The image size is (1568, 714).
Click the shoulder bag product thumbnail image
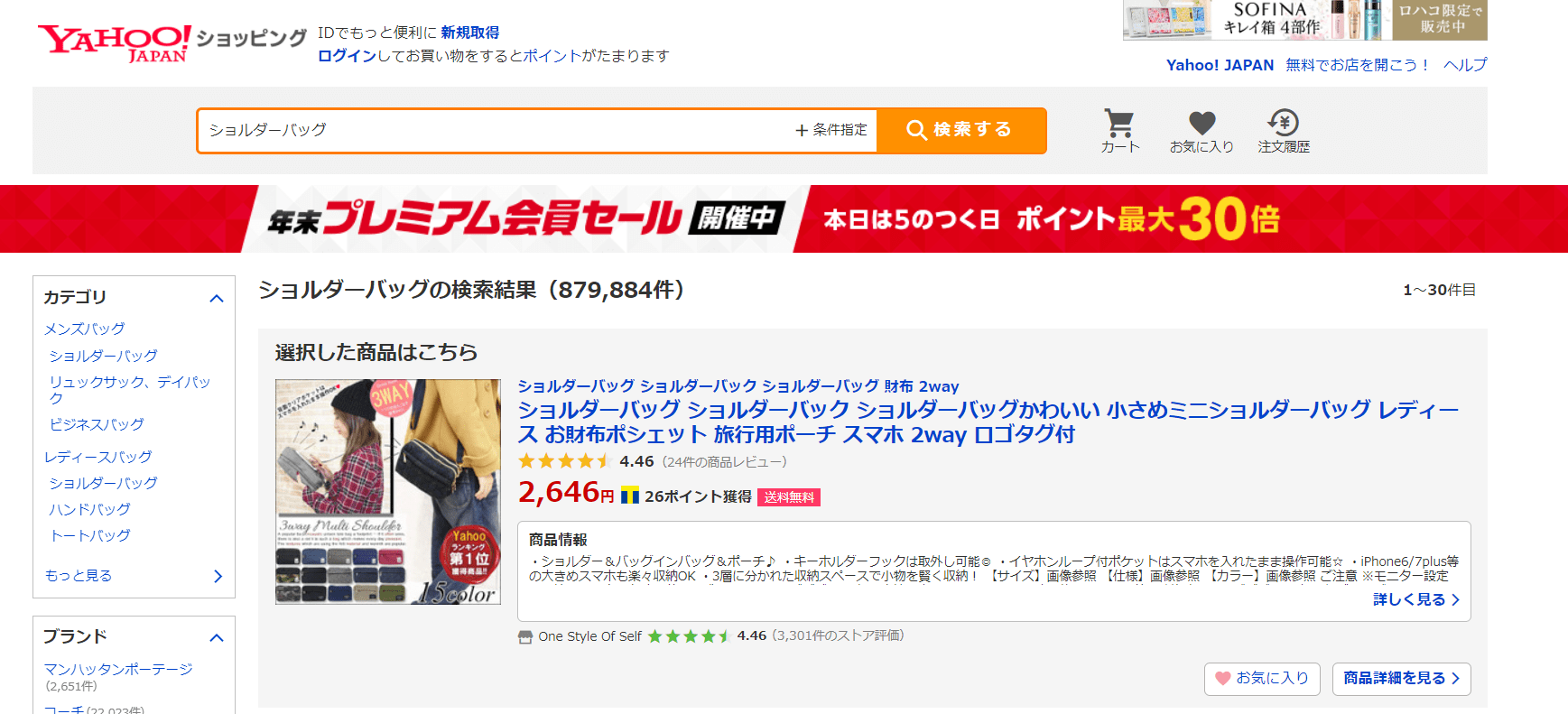tap(388, 492)
